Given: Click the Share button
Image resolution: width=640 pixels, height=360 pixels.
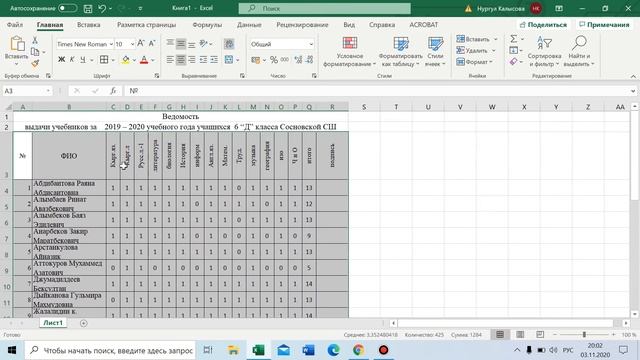Looking at the screenshot, I should coord(543,24).
